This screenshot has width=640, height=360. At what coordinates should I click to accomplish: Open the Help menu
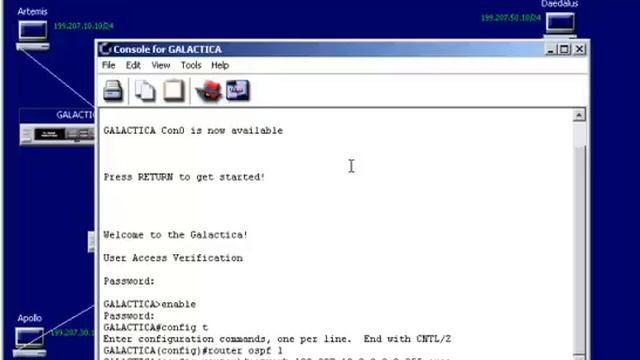coord(220,65)
